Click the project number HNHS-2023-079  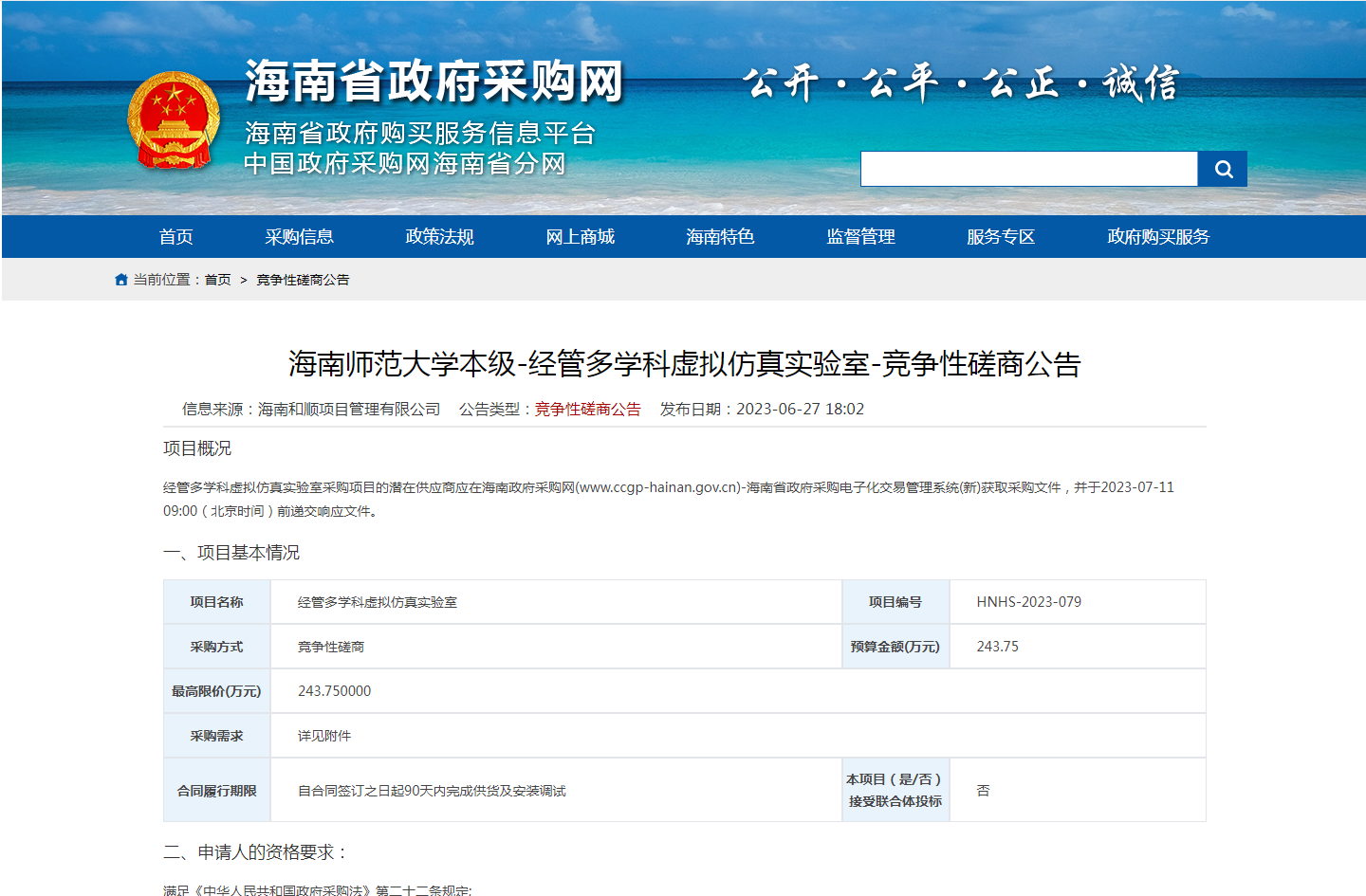1029,602
